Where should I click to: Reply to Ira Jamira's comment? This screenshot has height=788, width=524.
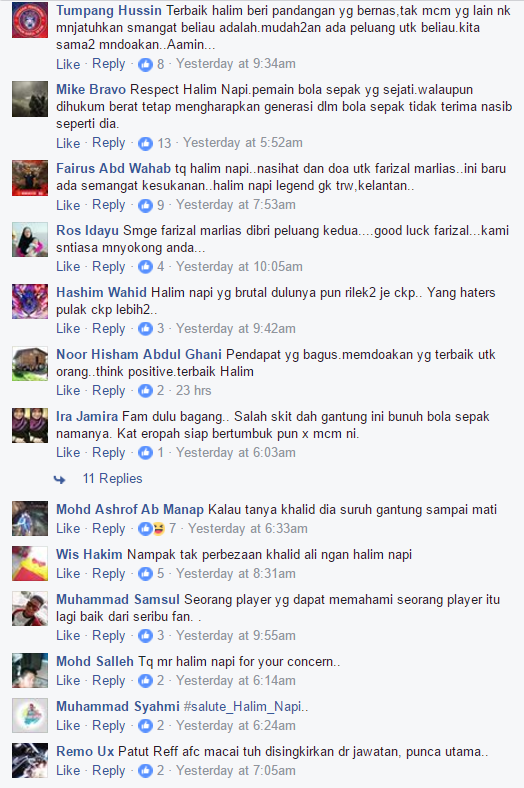click(x=109, y=452)
